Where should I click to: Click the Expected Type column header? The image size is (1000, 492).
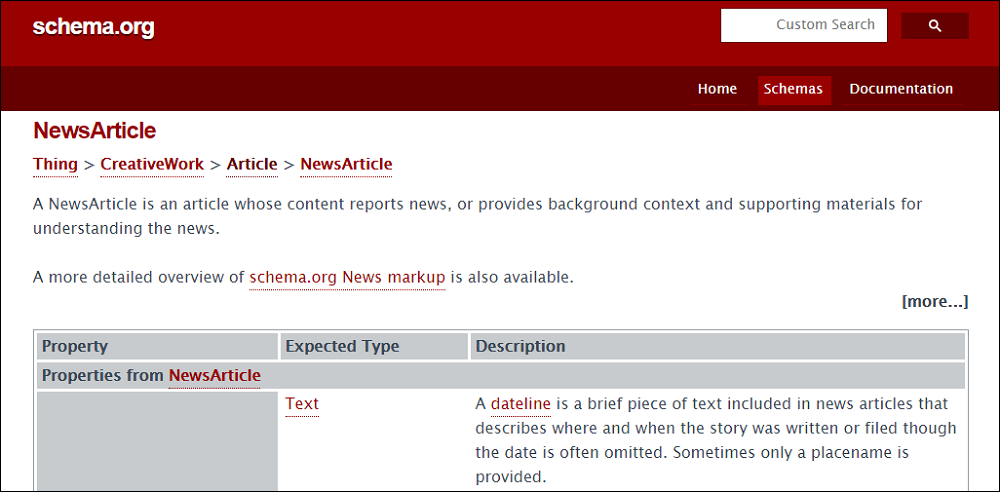[x=374, y=347]
